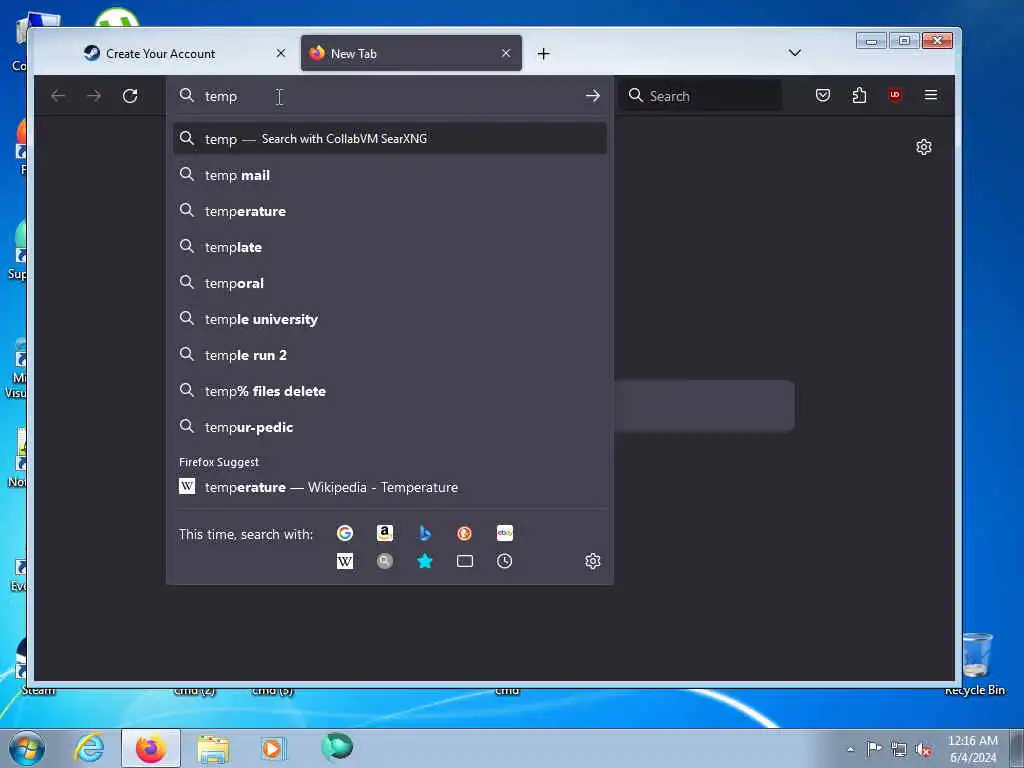Open Windows Media Player from taskbar
1024x768 pixels.
(272, 748)
